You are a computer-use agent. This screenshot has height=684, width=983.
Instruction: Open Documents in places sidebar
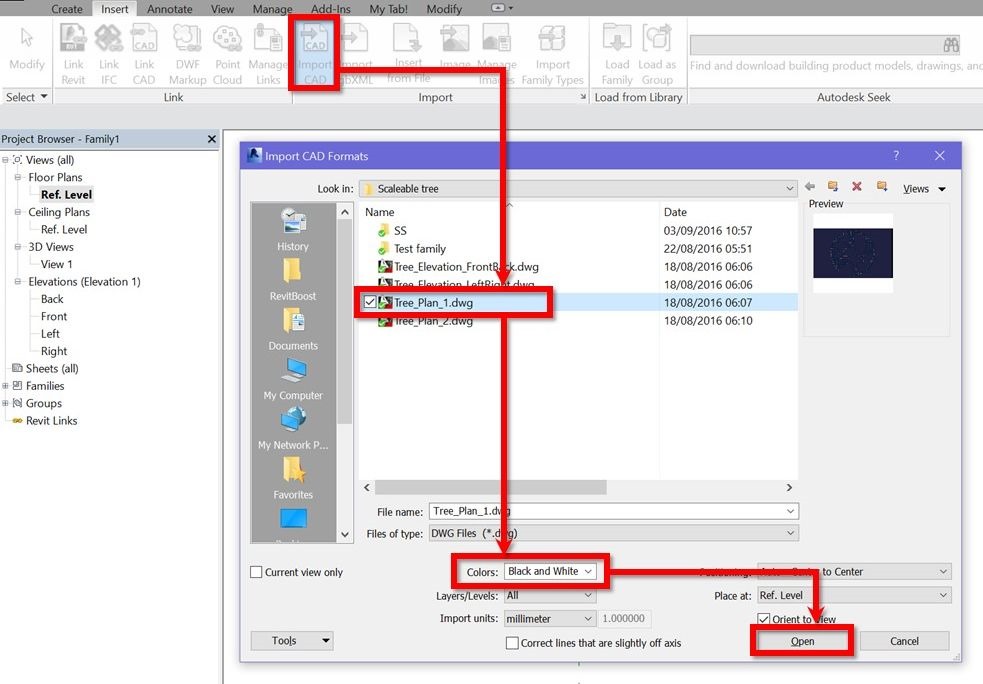pos(293,329)
